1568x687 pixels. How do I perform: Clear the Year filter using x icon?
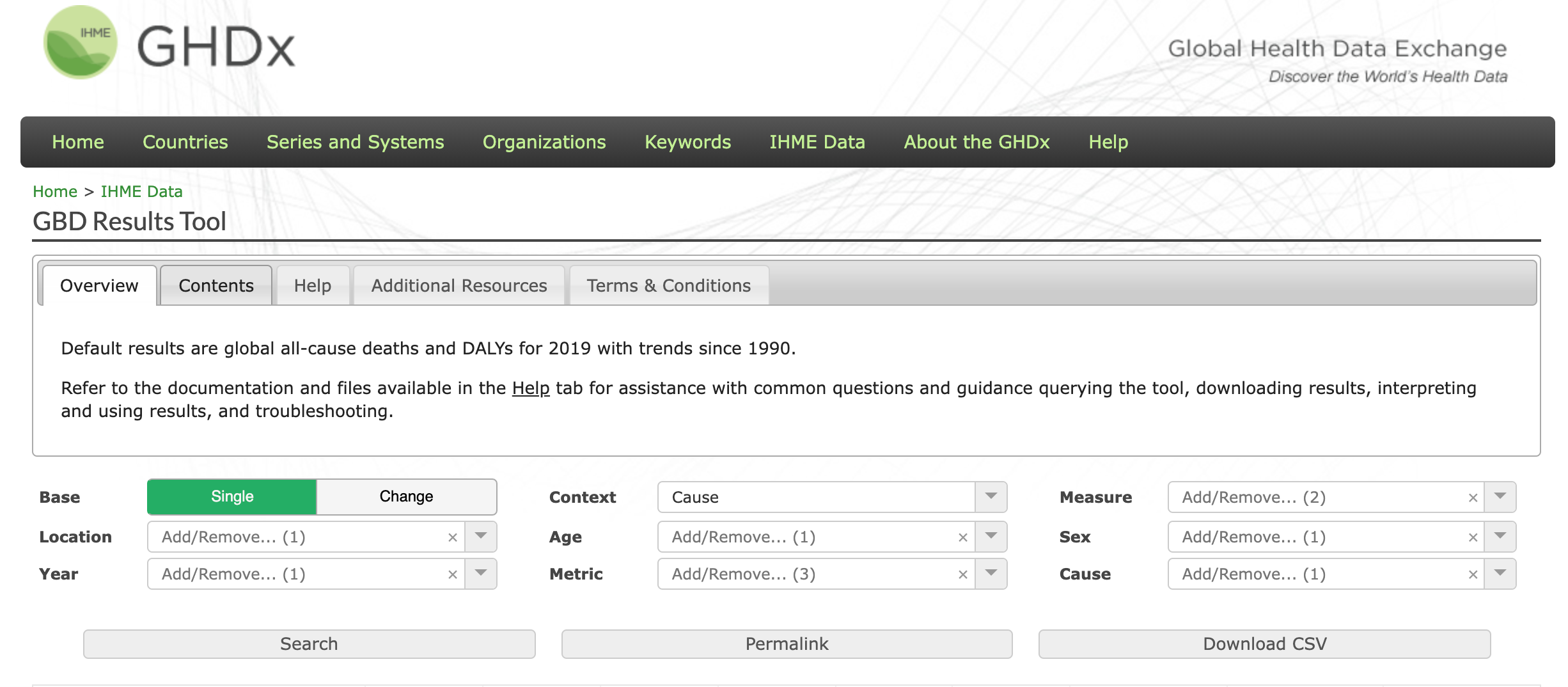tap(452, 574)
